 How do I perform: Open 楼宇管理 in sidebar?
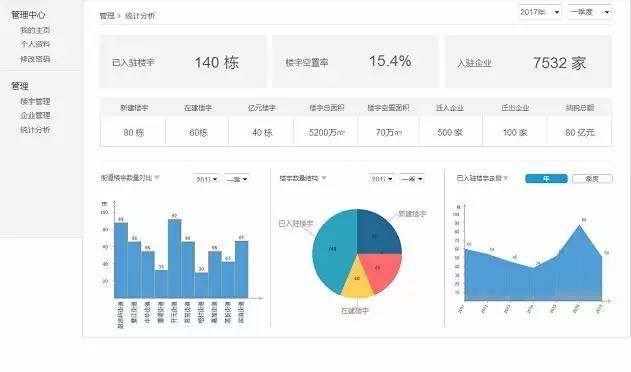click(35, 101)
